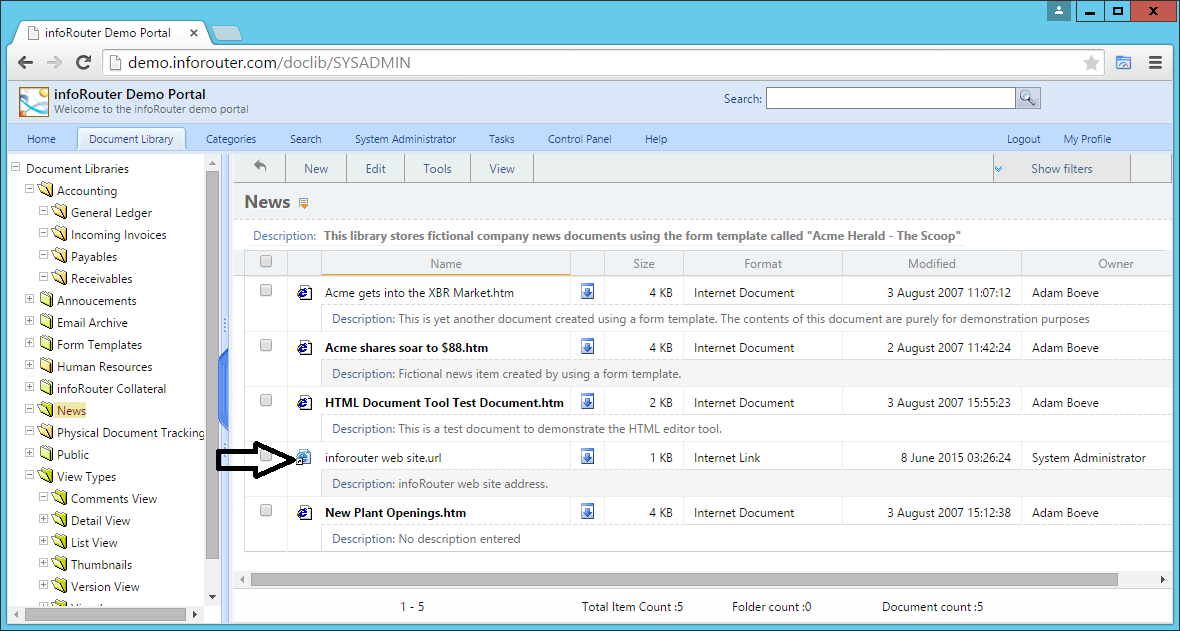Check the box for HTML Document Tool Test Document

point(266,400)
